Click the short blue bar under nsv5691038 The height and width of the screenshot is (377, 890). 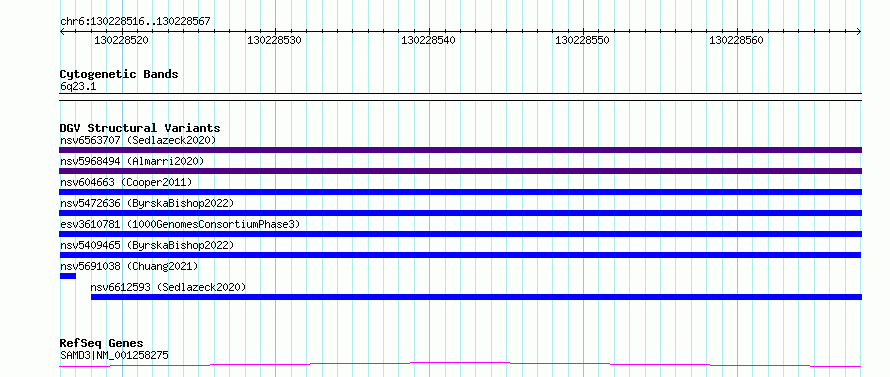68,276
